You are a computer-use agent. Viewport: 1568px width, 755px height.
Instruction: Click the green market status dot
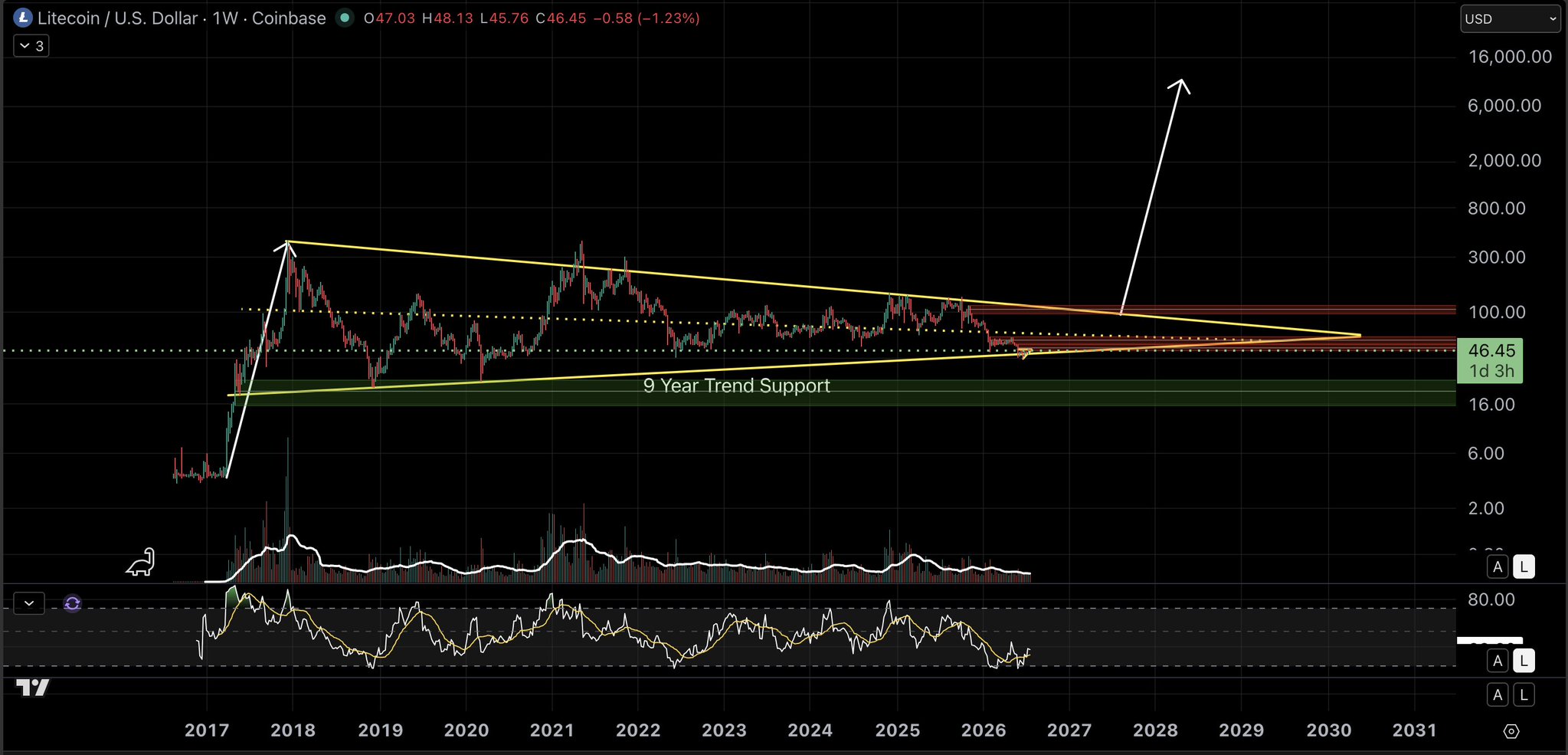click(x=345, y=18)
